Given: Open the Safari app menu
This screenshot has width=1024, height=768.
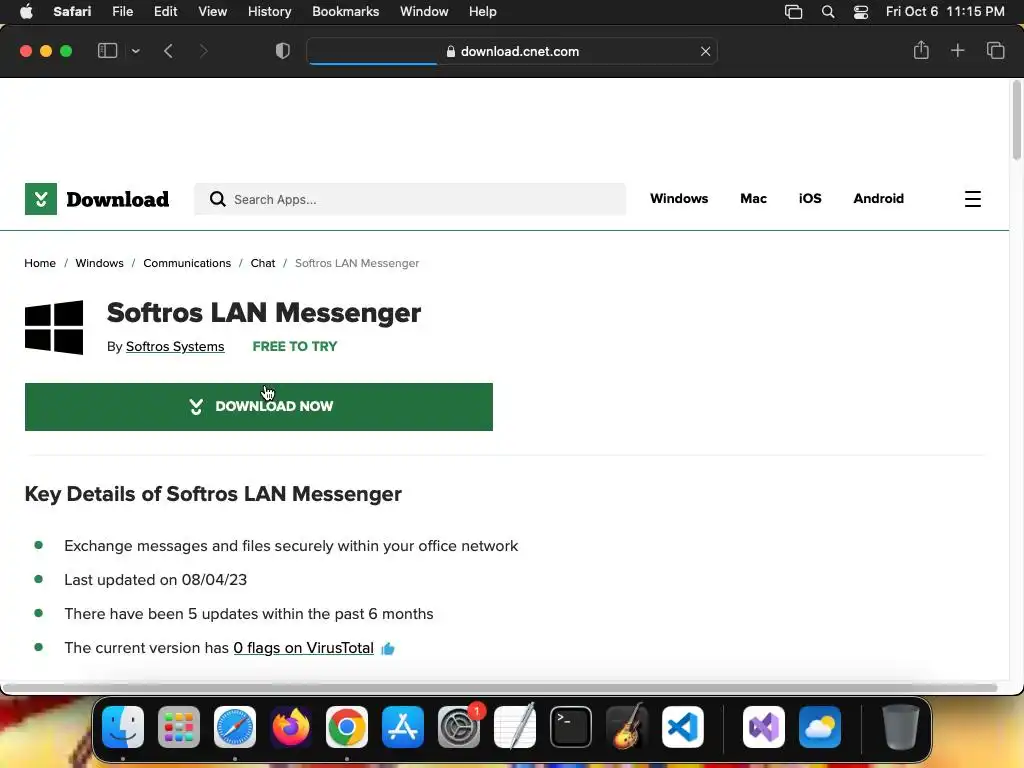Looking at the screenshot, I should tap(72, 11).
